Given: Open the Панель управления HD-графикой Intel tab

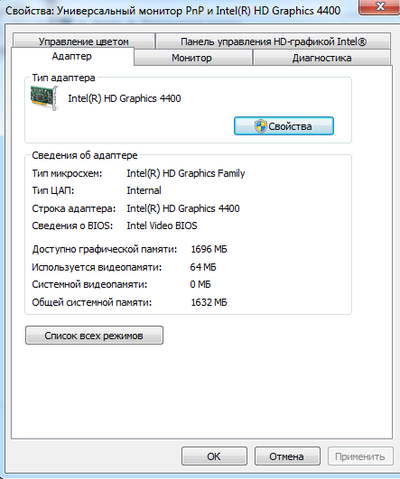Looking at the screenshot, I should [x=273, y=41].
